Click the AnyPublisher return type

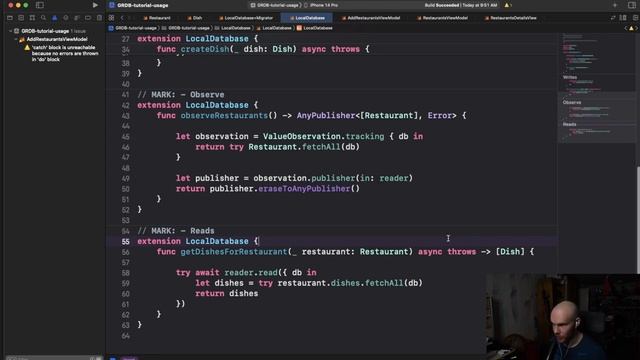tap(326, 116)
